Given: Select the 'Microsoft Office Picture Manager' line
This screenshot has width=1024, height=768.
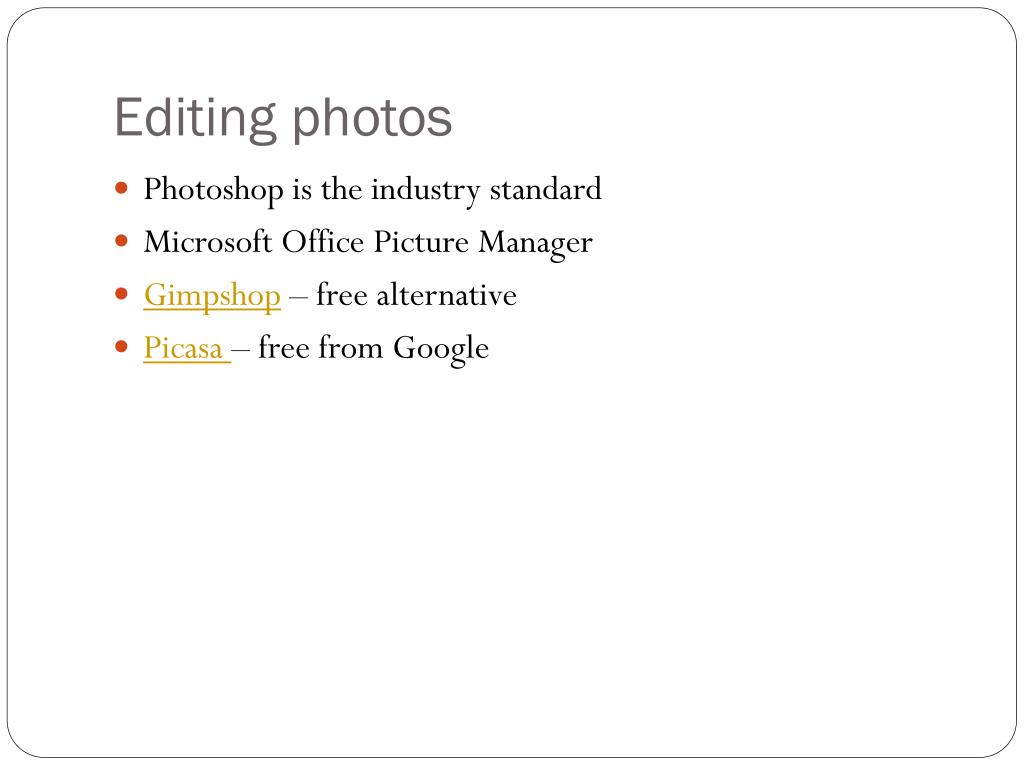Looking at the screenshot, I should [x=368, y=243].
